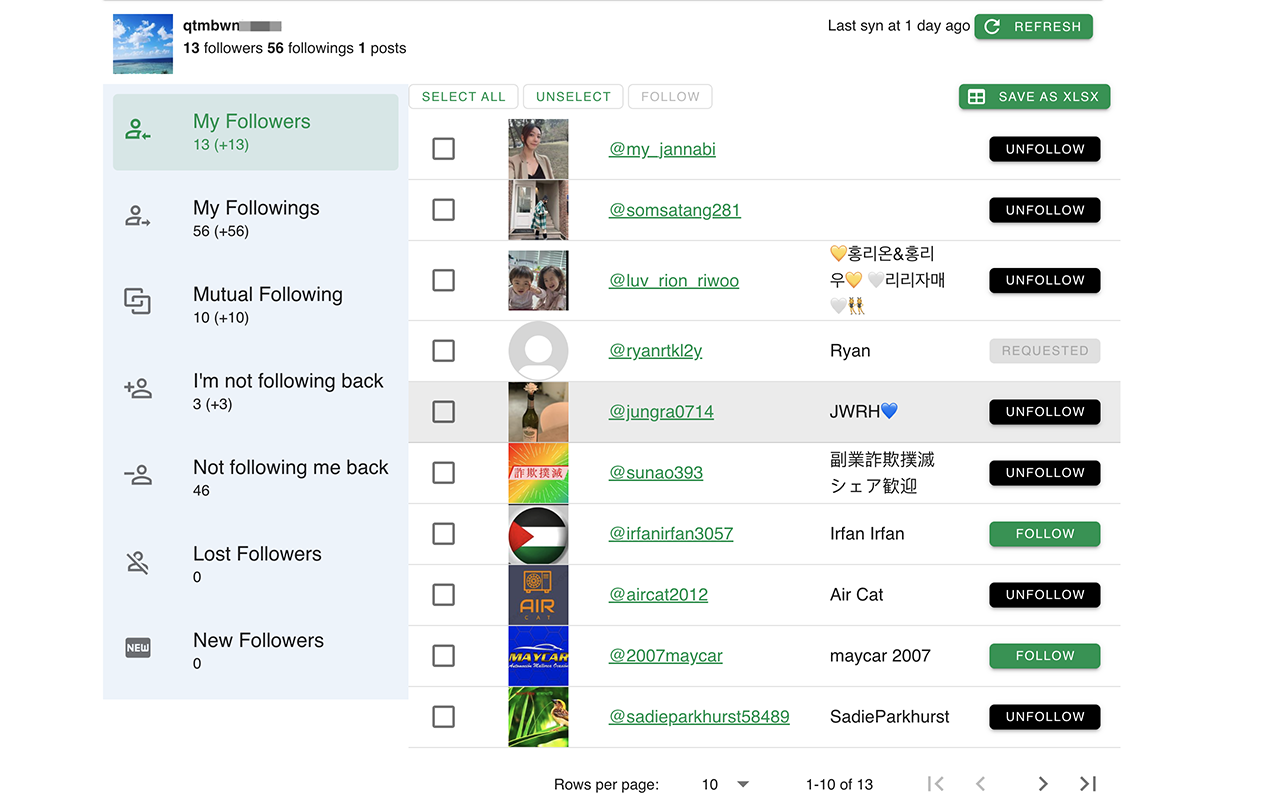Screen dimensions: 1280x800
Task: Follow the user @irfanirfan3057
Action: [x=1044, y=534]
